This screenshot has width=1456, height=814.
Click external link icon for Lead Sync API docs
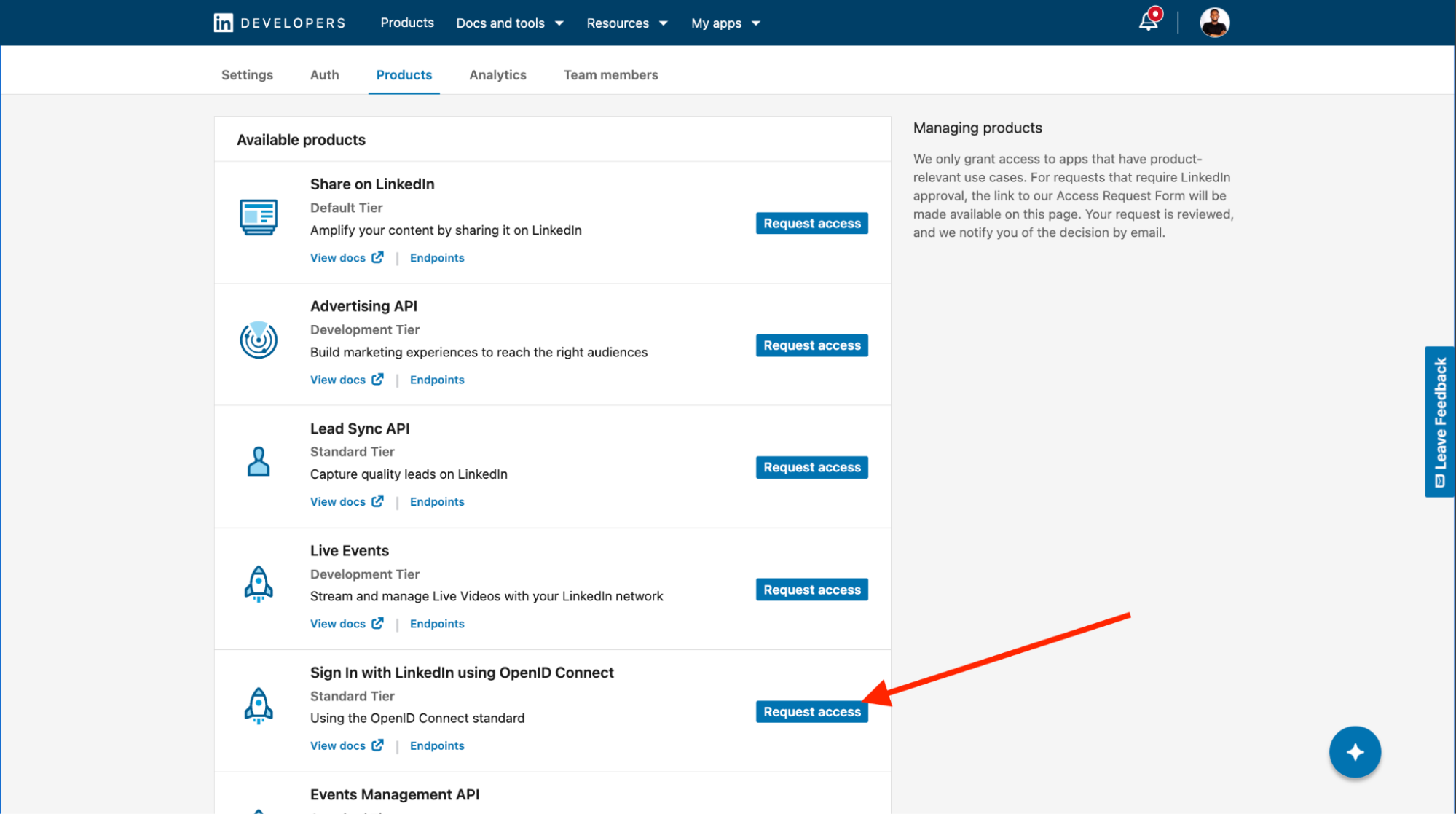pyautogui.click(x=377, y=501)
